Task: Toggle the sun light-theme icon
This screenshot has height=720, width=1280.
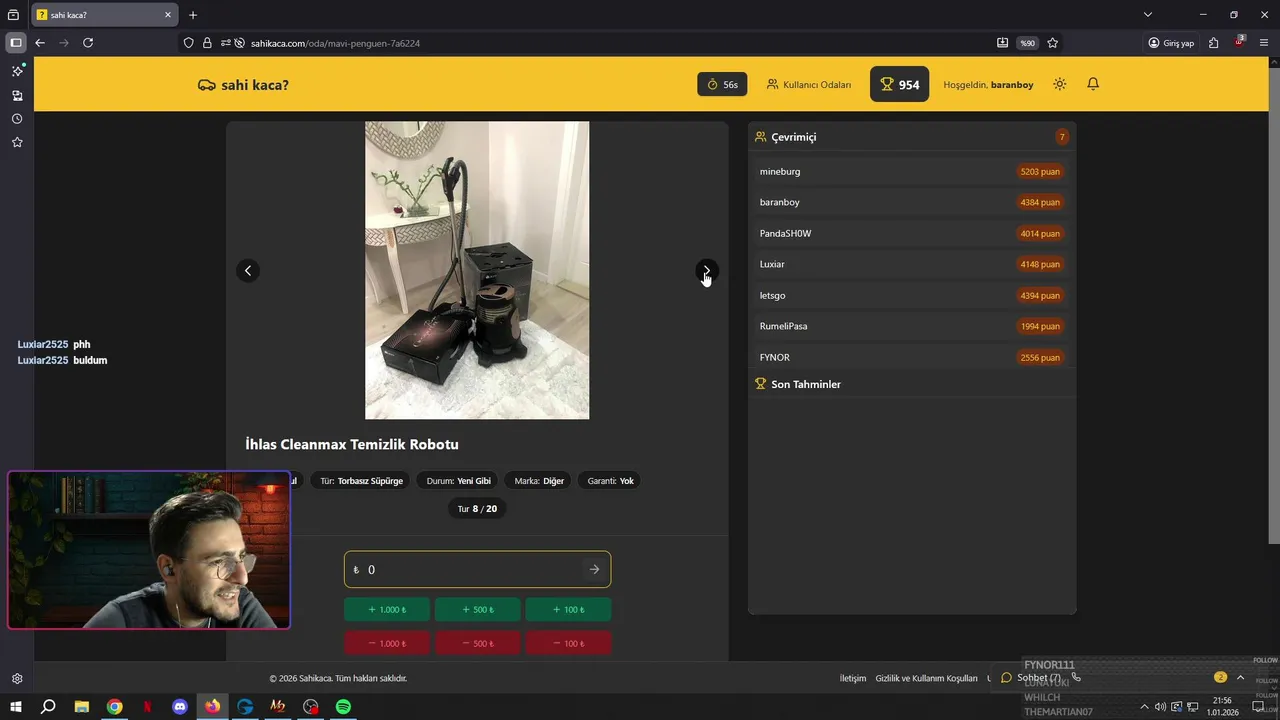Action: pos(1060,84)
